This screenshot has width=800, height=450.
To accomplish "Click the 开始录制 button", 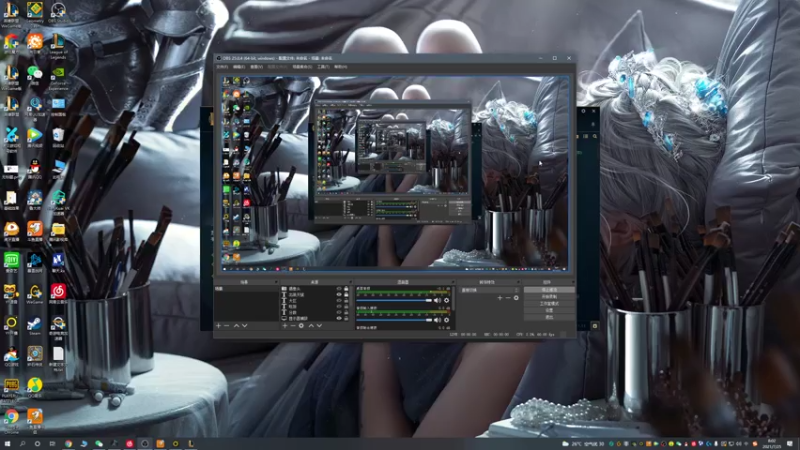I will (x=549, y=296).
